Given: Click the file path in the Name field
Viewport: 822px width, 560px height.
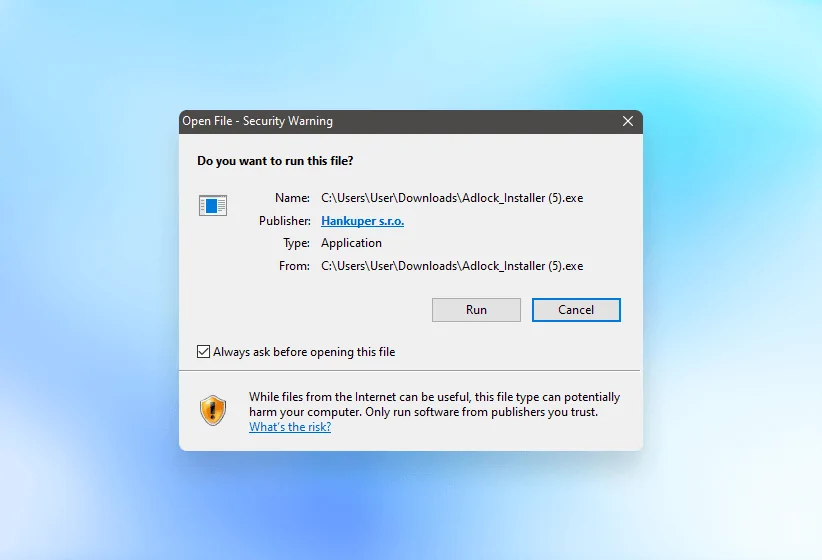Looking at the screenshot, I should [451, 198].
